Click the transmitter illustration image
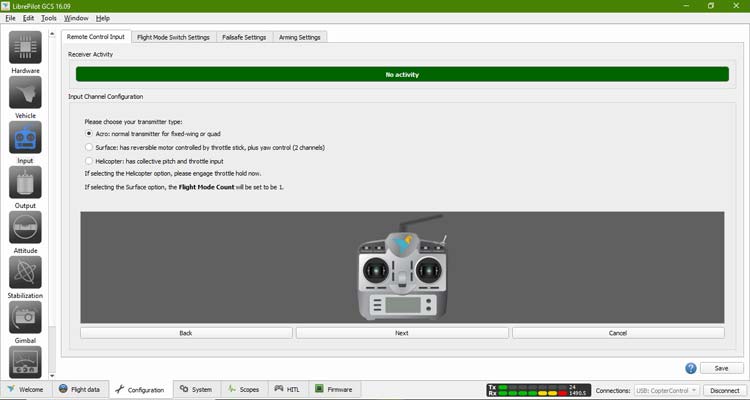 tap(402, 267)
